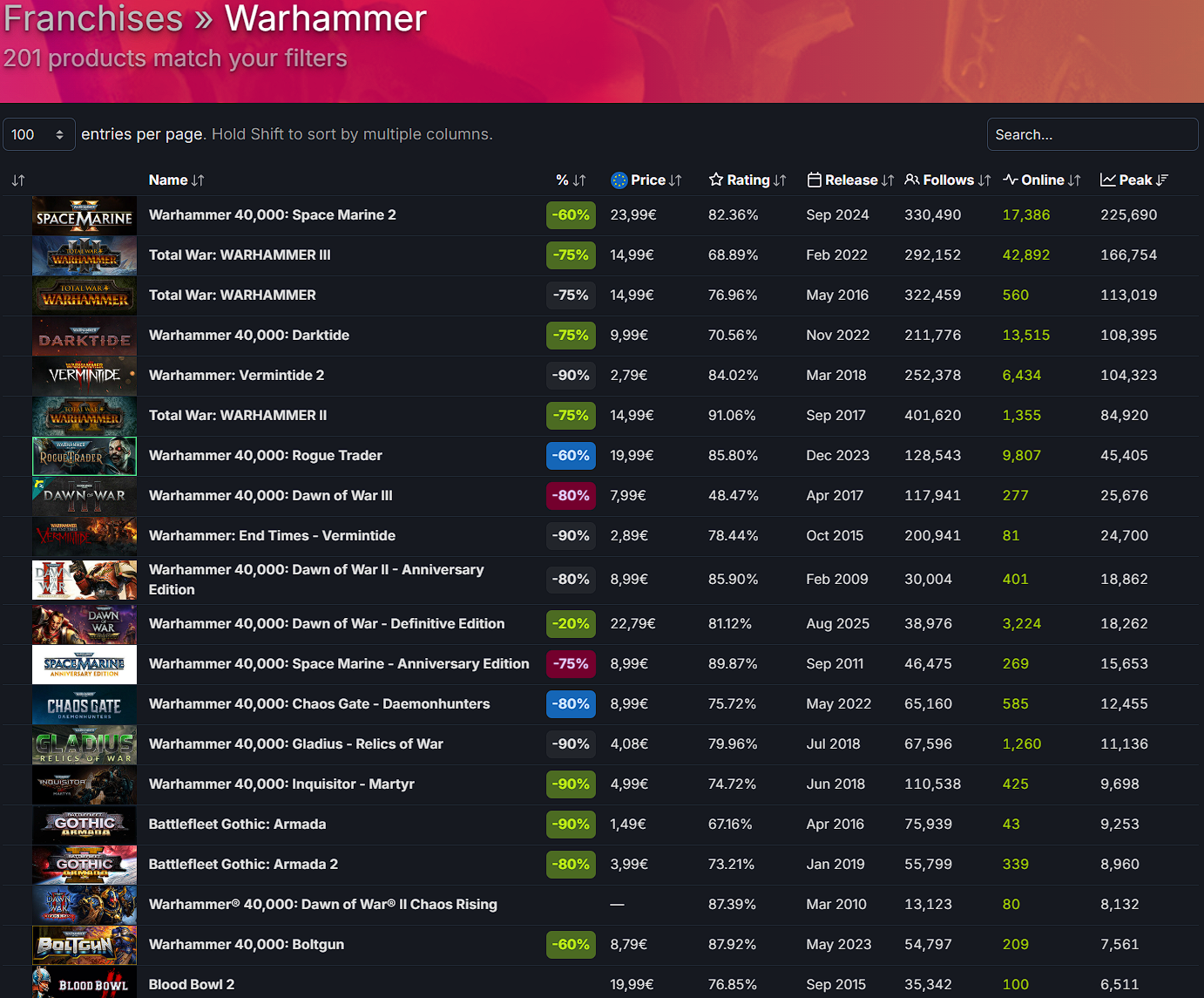The width and height of the screenshot is (1204, 998).
Task: Sort table by Price column
Action: tap(646, 180)
